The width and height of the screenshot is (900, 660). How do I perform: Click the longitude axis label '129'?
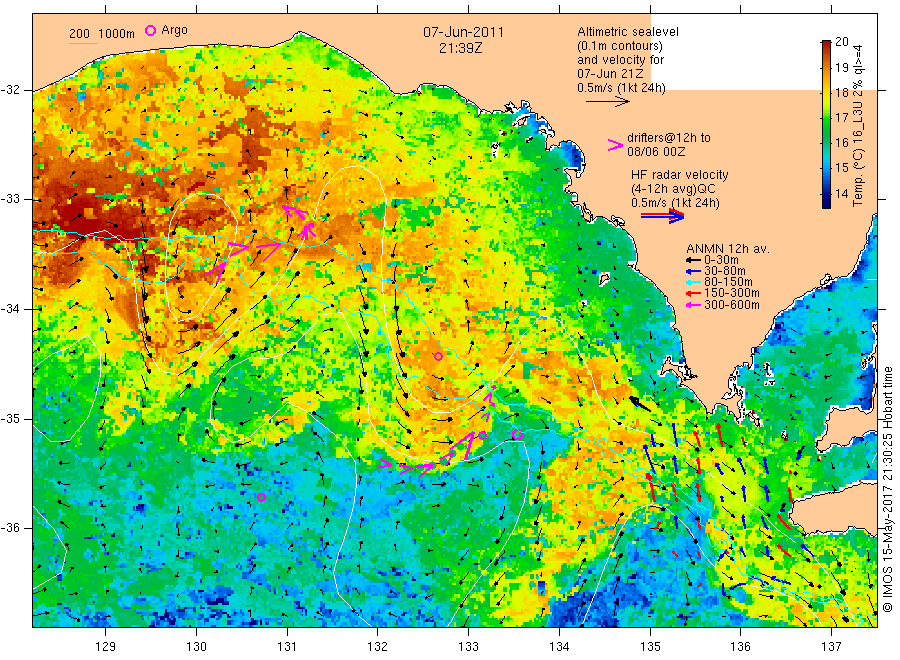pos(106,647)
